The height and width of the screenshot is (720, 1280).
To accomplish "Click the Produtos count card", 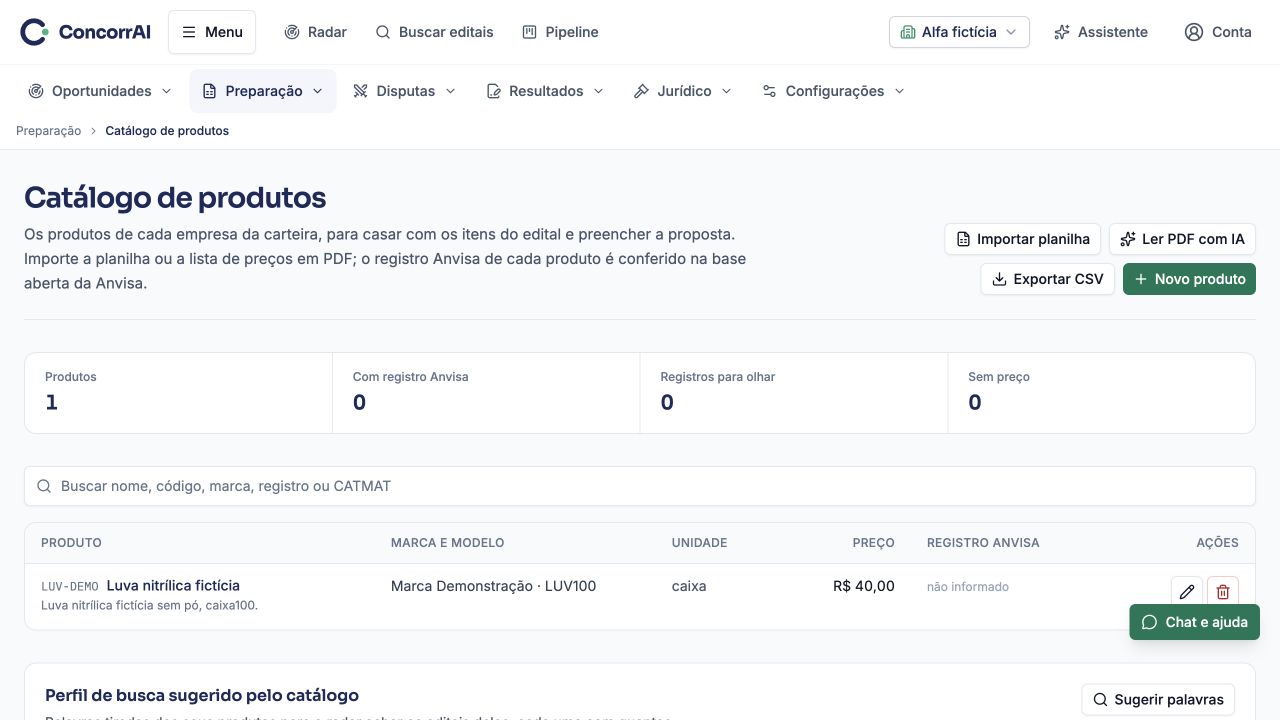I will point(178,393).
